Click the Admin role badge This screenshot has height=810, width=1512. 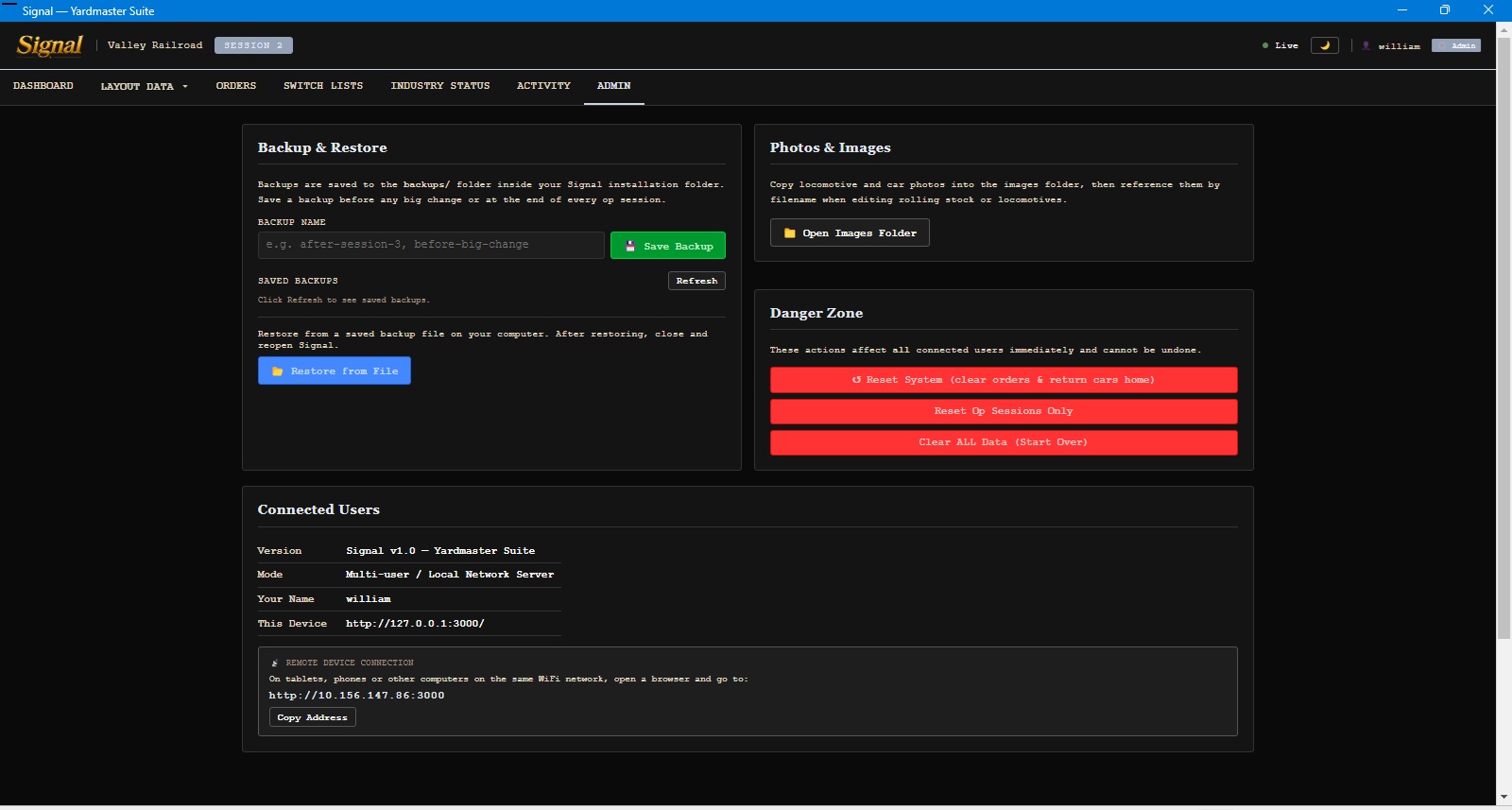tap(1456, 45)
